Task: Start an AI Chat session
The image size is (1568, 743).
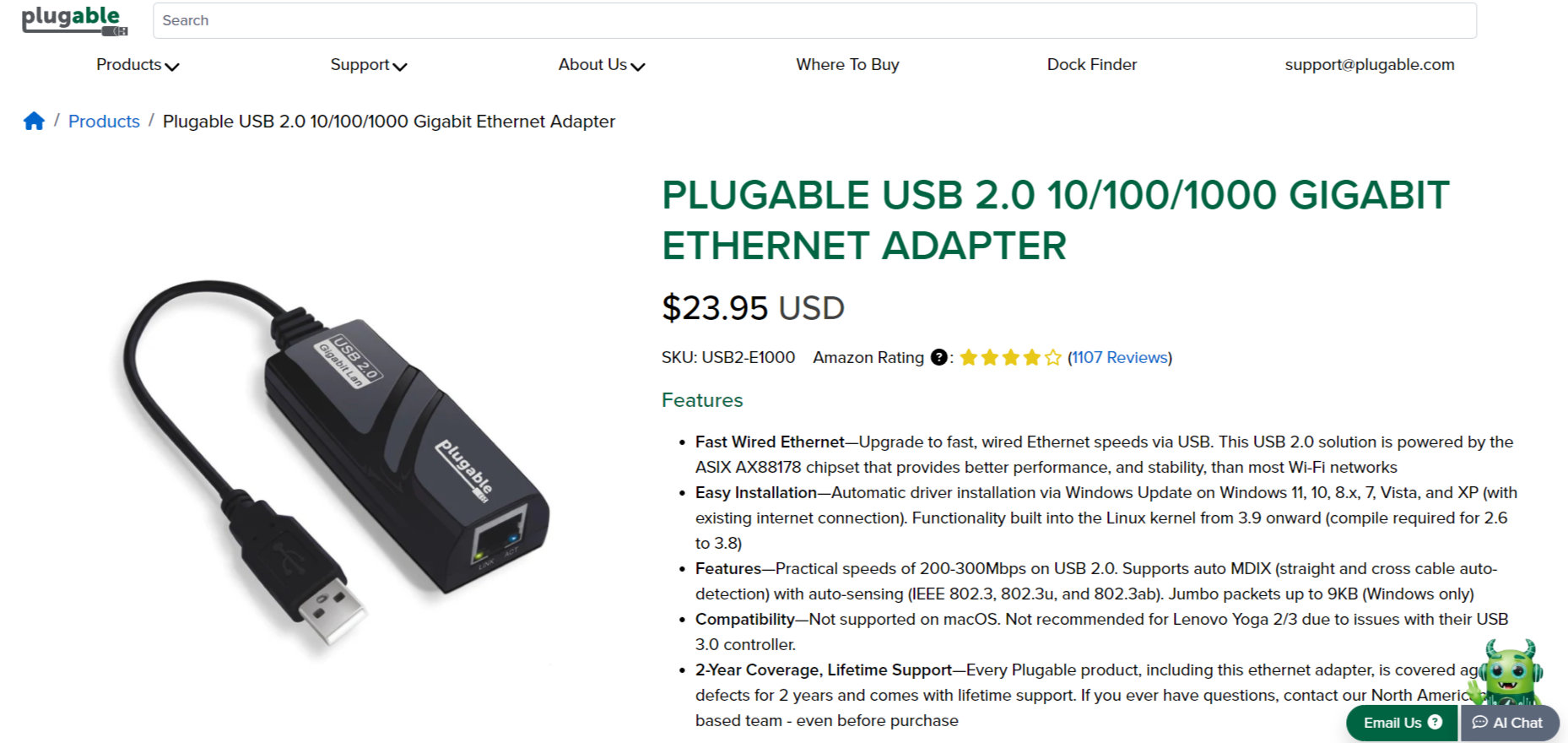Action: pos(1509,723)
